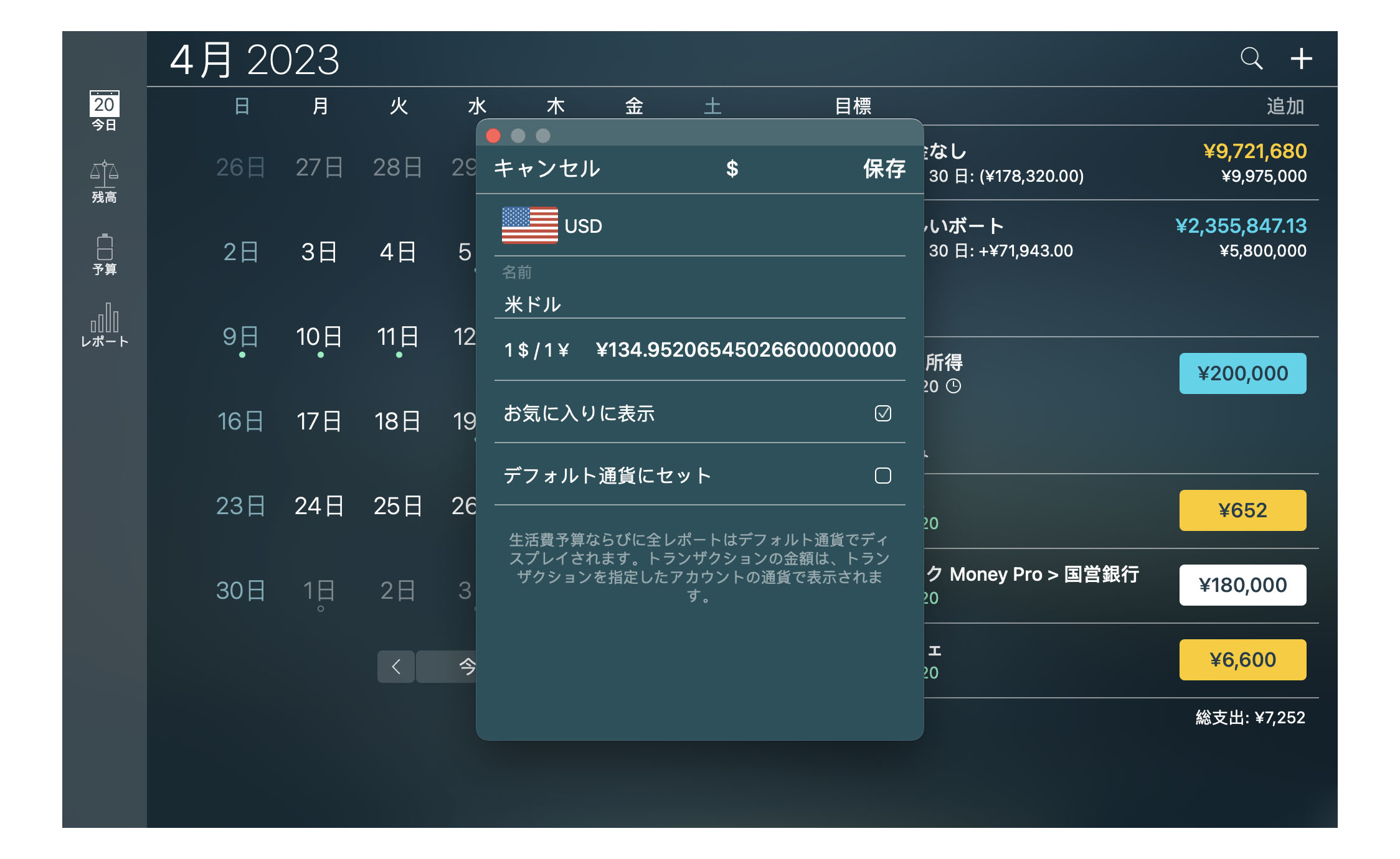Click the clock icon beside 所得
The width and height of the screenshot is (1400, 859).
(x=953, y=387)
